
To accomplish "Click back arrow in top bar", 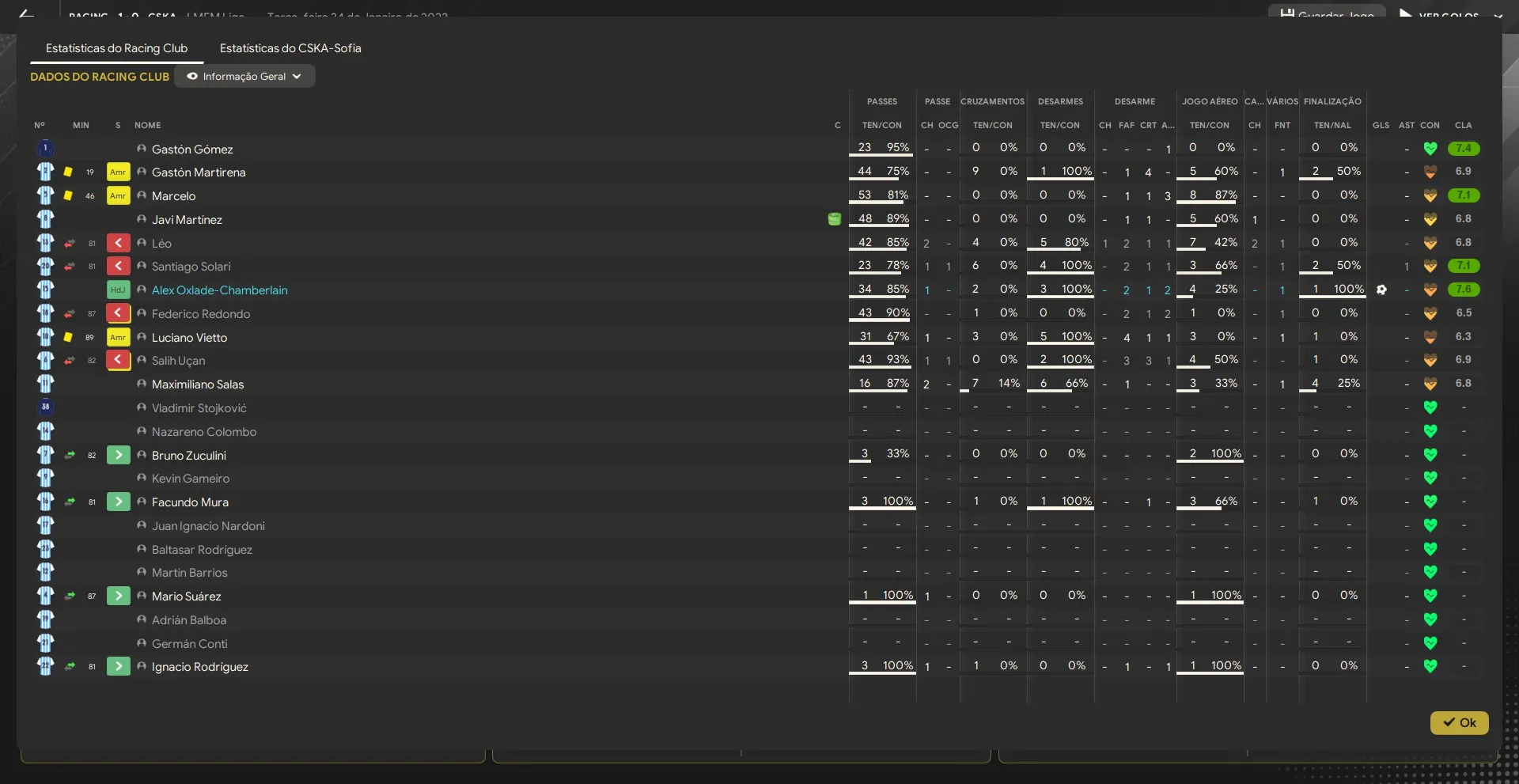I will click(26, 13).
